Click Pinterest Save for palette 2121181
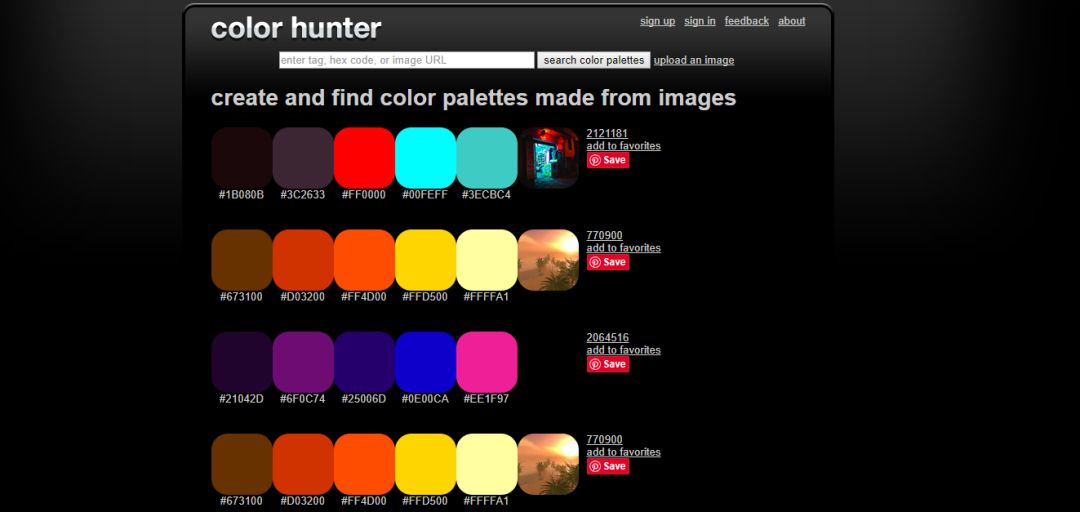Image resolution: width=1080 pixels, height=512 pixels. [608, 160]
